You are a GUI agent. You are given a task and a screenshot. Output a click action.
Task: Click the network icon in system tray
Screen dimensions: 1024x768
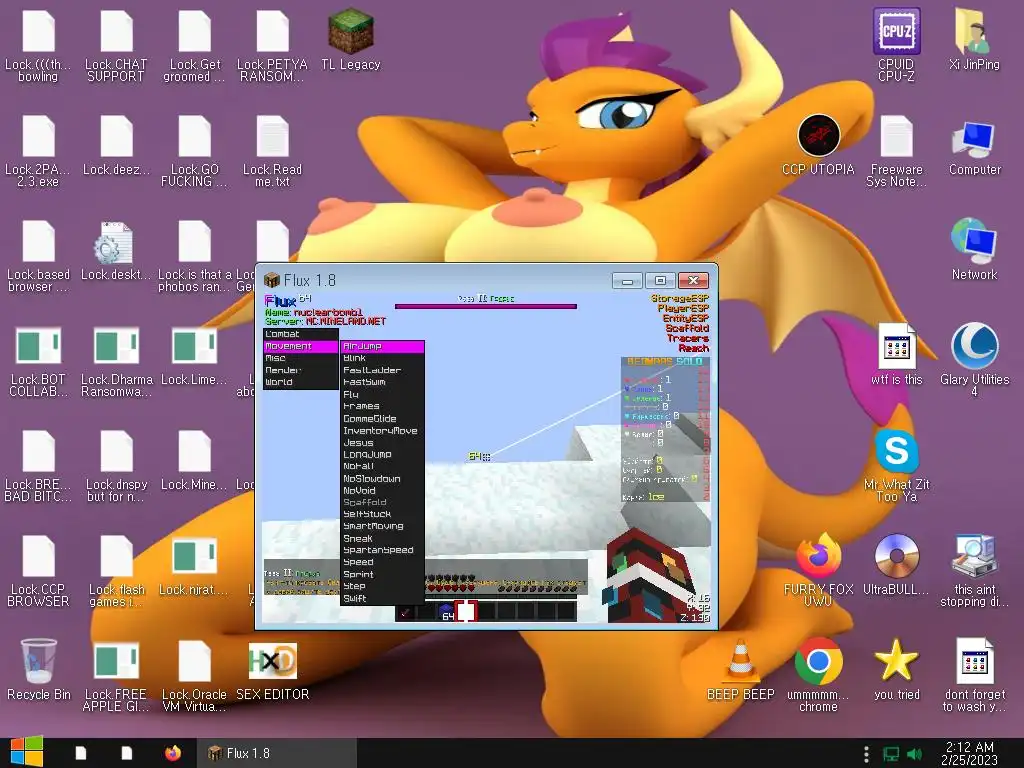point(891,754)
